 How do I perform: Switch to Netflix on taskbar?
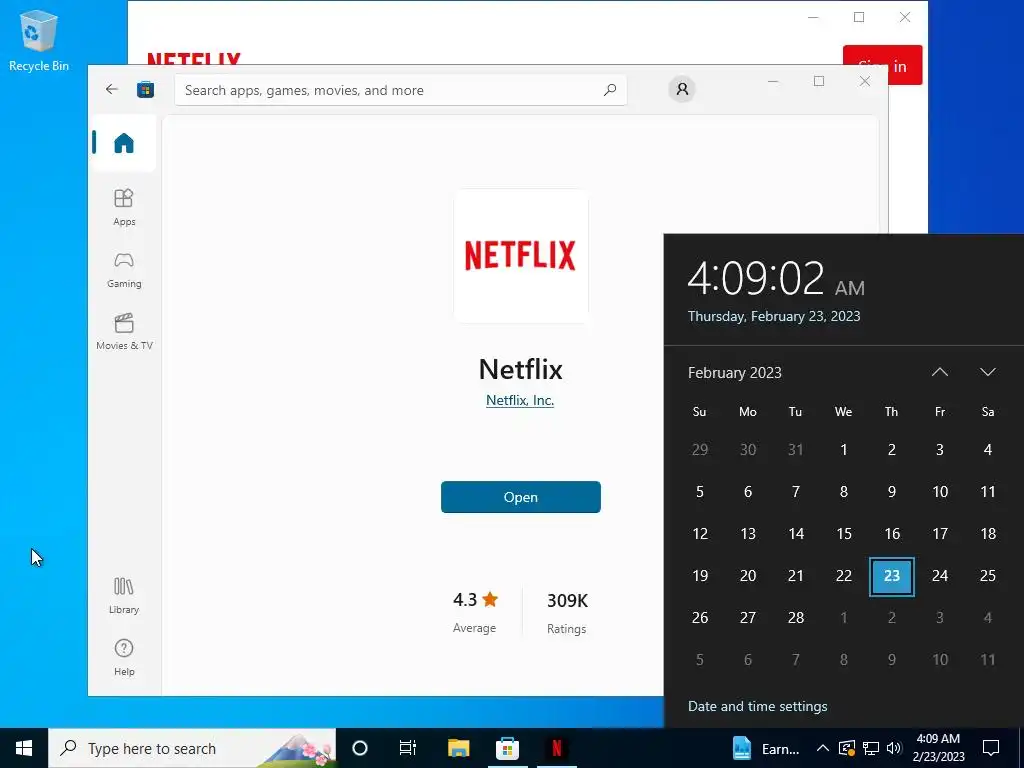(556, 748)
